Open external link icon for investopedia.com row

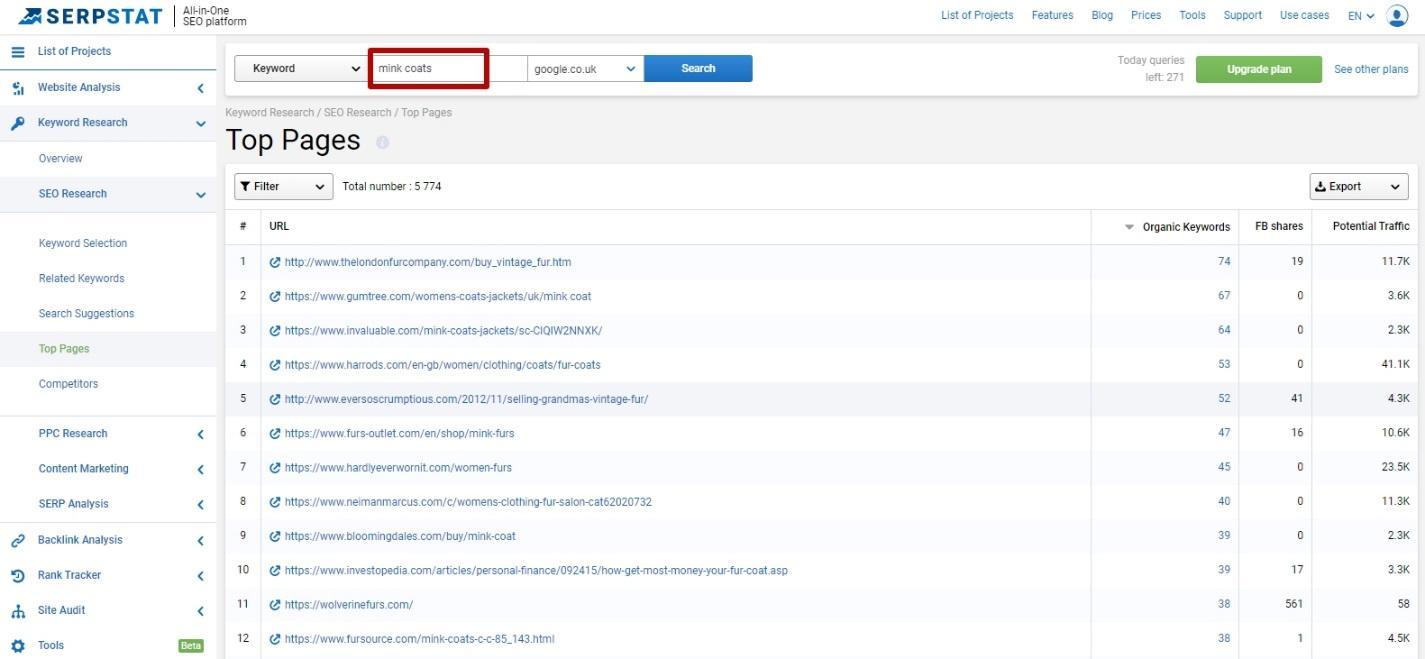click(275, 570)
